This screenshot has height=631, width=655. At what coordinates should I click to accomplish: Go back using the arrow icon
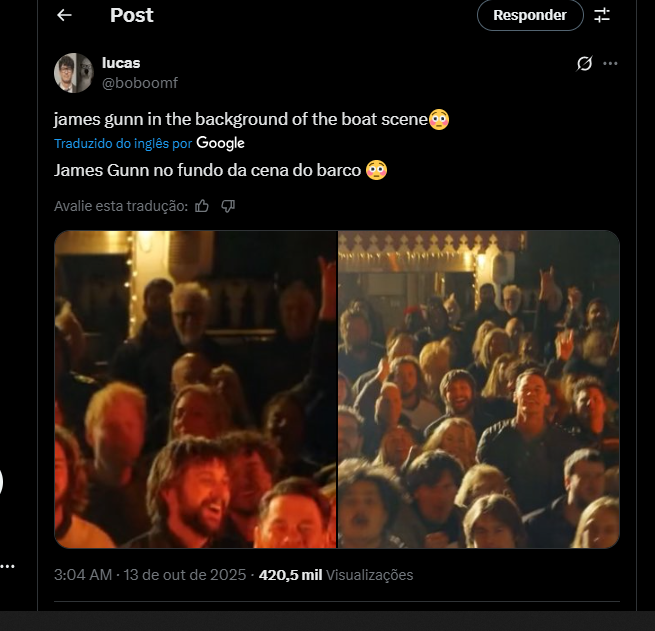pos(65,15)
